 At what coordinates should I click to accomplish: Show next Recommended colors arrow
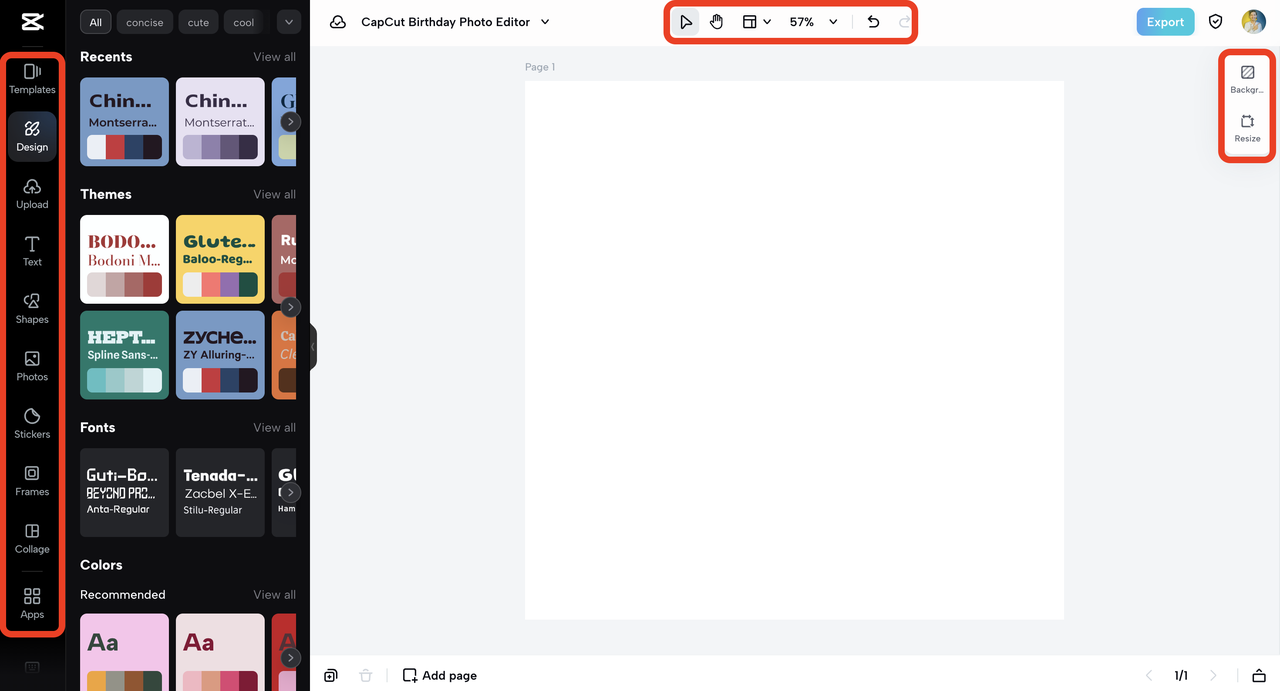click(290, 658)
